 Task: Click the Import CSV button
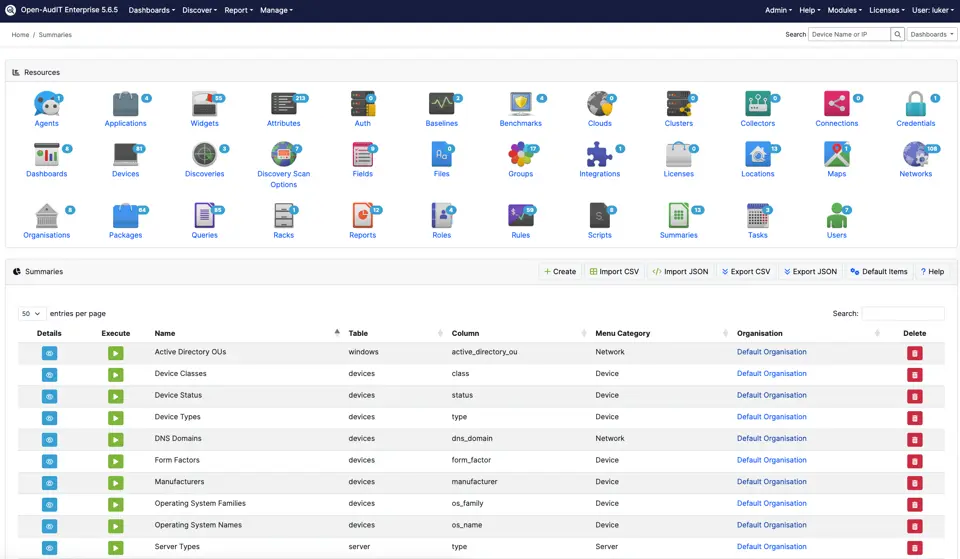coord(614,271)
